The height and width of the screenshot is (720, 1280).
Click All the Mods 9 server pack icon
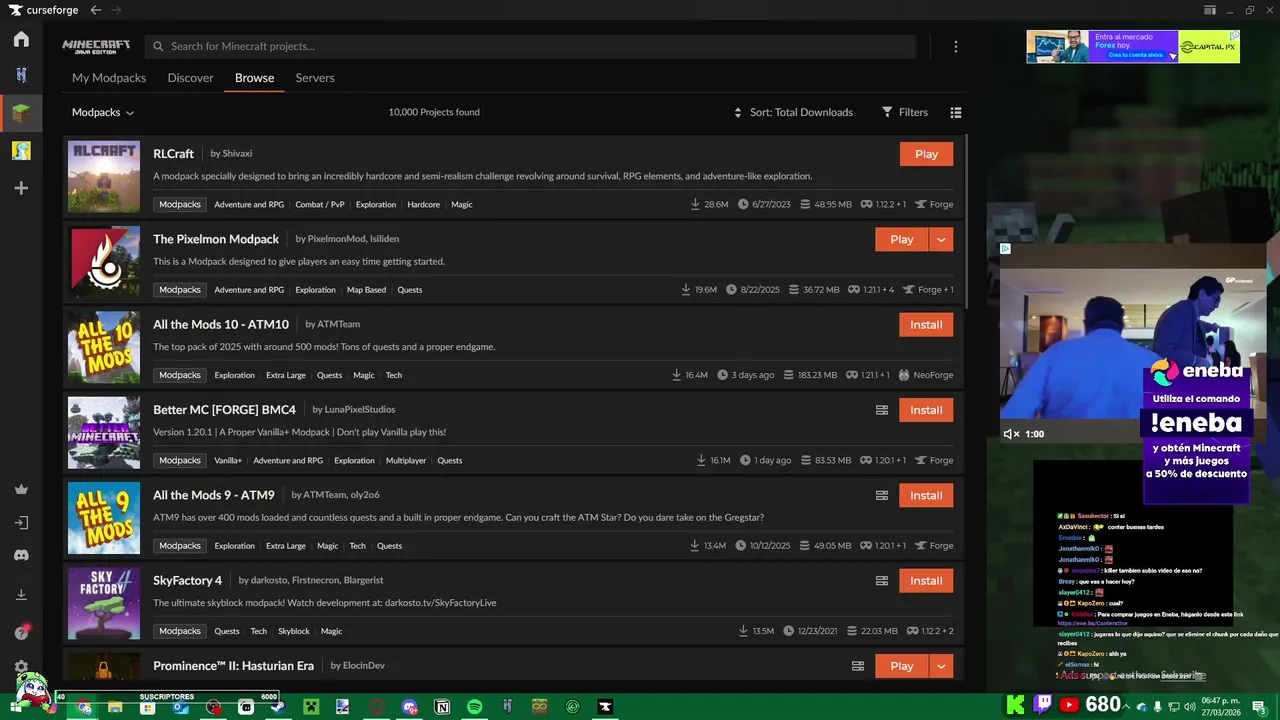[x=882, y=495]
